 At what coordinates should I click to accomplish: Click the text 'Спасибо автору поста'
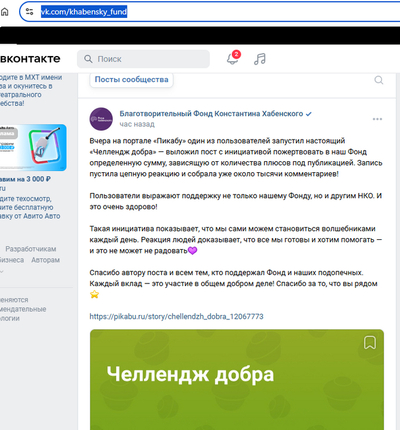tap(129, 273)
